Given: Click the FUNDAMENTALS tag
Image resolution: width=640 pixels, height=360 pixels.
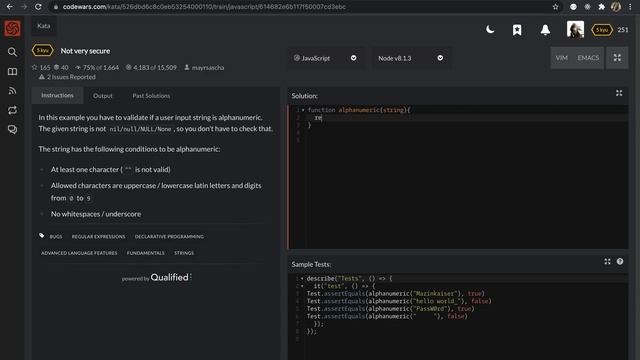Looking at the screenshot, I should tap(146, 253).
